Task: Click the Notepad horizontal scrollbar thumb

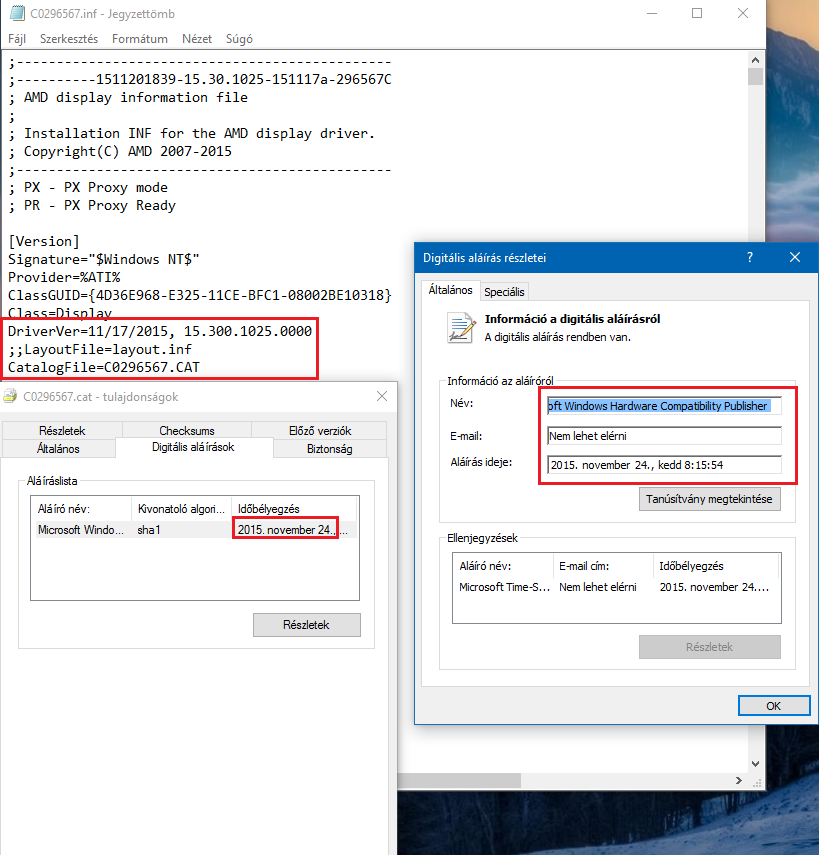Action: (459, 780)
